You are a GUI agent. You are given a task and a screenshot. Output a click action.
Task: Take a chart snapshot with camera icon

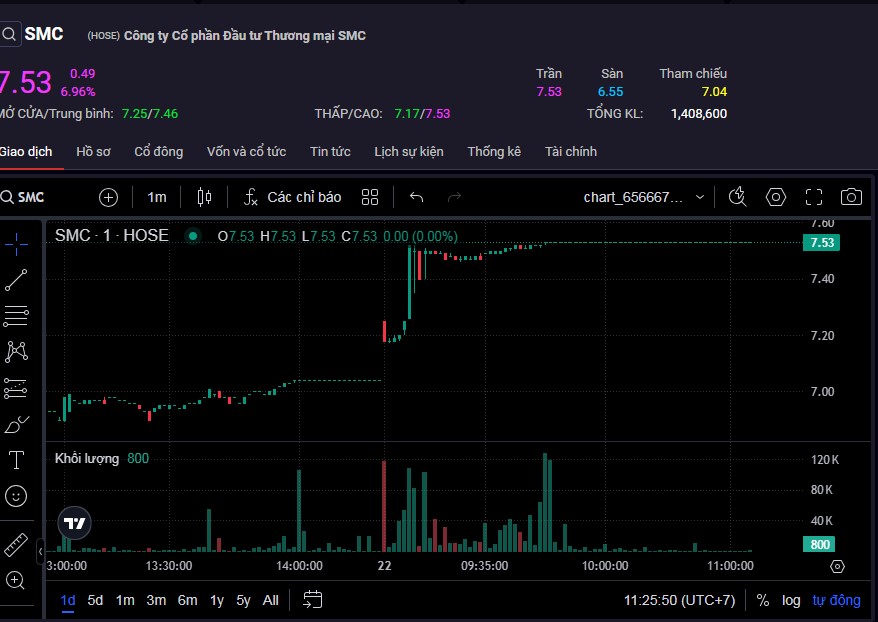[x=851, y=197]
